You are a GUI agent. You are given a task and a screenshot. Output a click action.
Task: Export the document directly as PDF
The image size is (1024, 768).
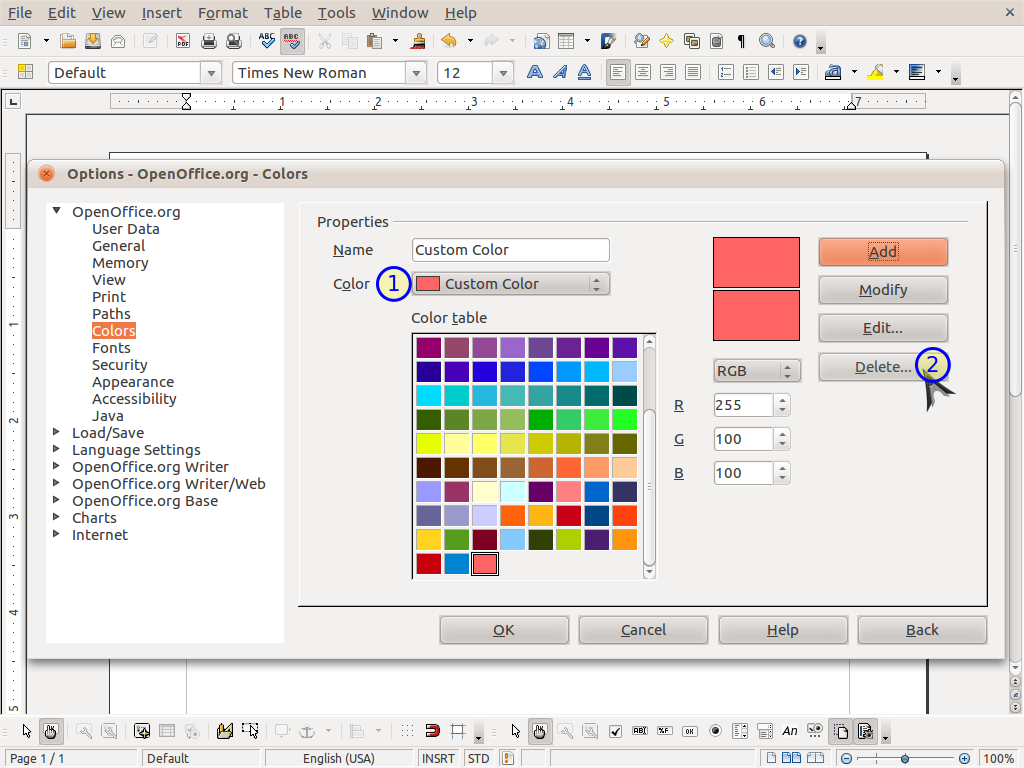pyautogui.click(x=183, y=42)
